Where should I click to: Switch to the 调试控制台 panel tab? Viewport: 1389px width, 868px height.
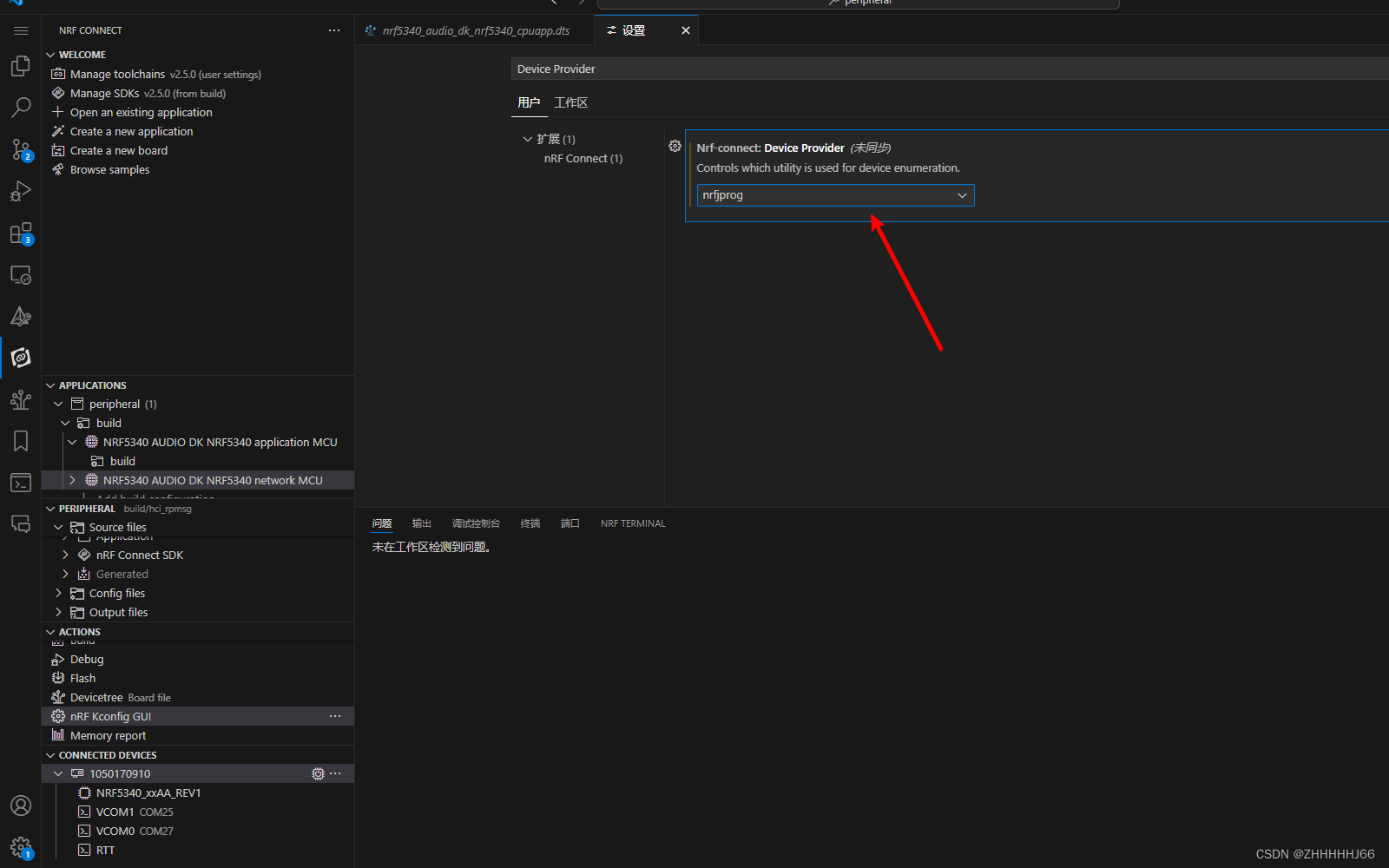[x=476, y=523]
